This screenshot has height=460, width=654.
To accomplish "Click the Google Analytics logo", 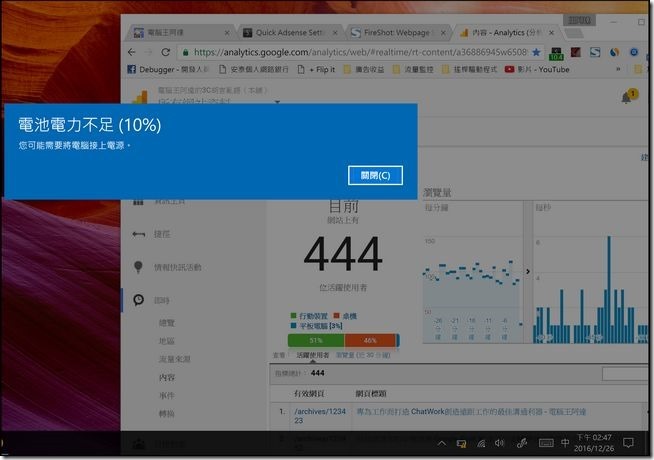I will [140, 96].
